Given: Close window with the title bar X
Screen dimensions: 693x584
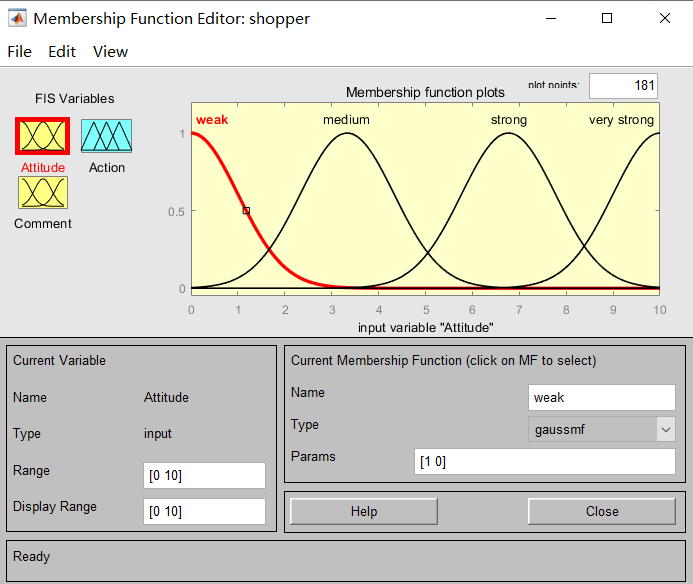Looking at the screenshot, I should coord(665,19).
